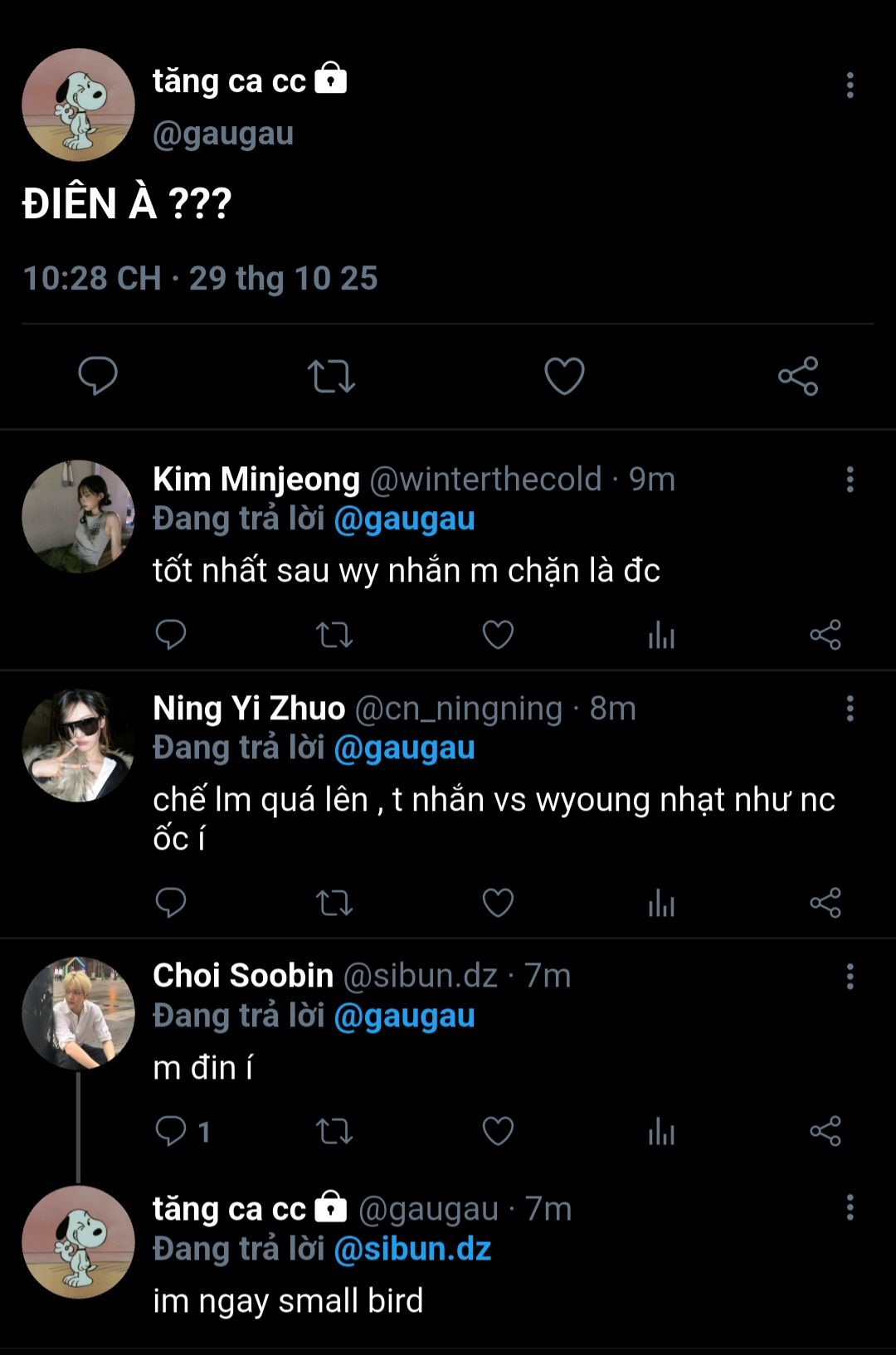View analytics on Kim Minjeong's reply
Image resolution: width=896 pixels, height=1355 pixels.
661,636
